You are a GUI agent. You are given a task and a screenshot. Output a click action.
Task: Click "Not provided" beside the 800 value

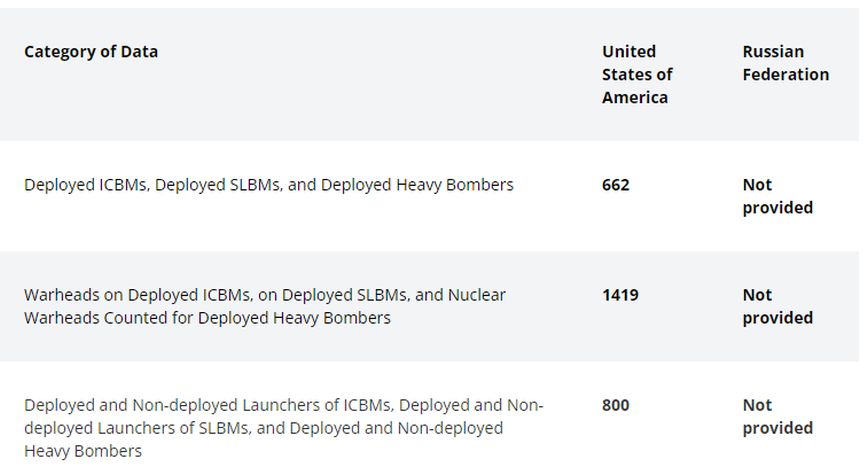(777, 416)
